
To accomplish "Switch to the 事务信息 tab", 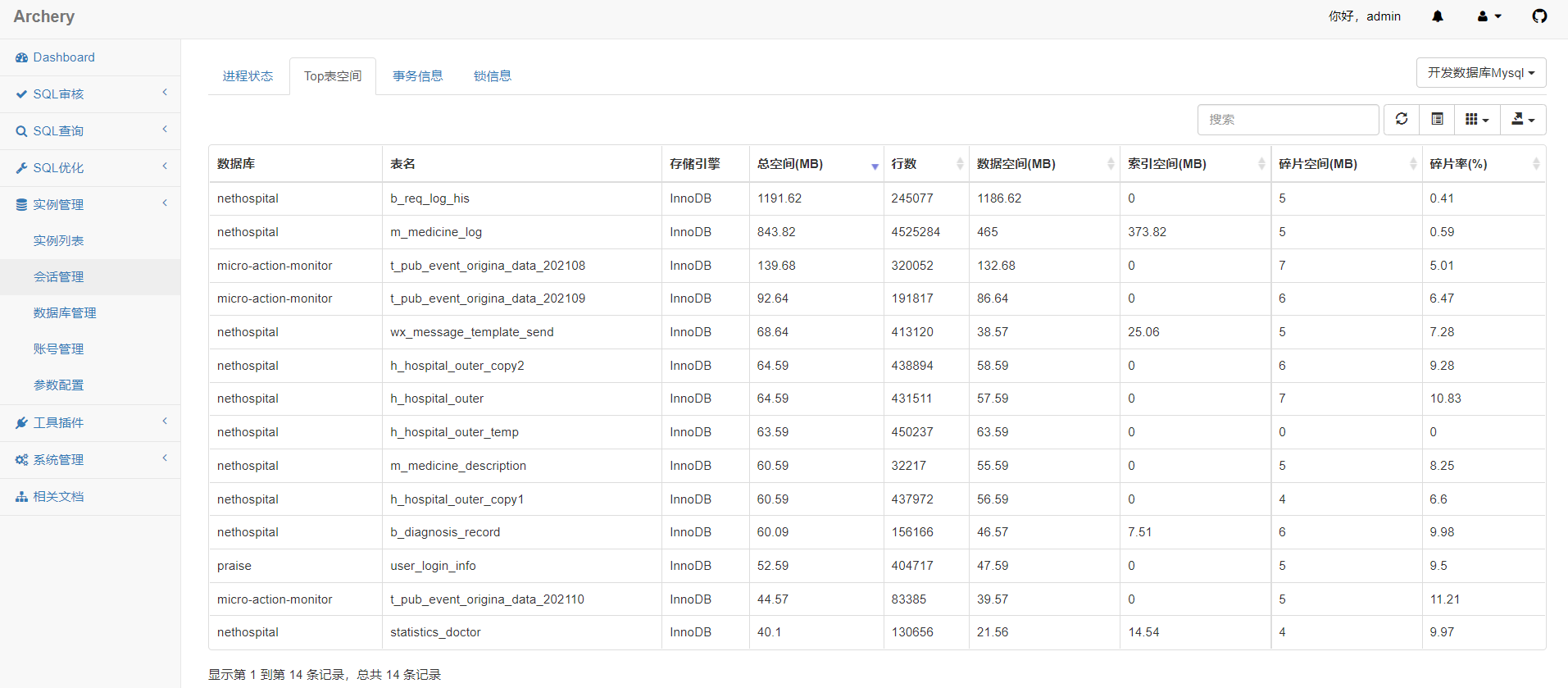I will (417, 76).
